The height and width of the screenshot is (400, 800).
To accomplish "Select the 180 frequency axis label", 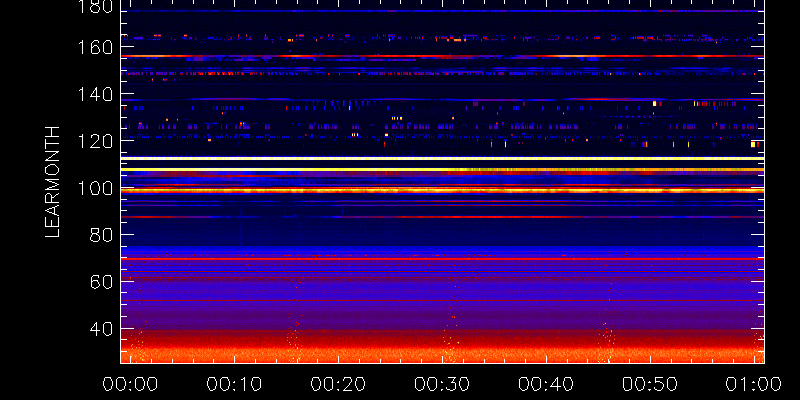I will click(x=95, y=6).
